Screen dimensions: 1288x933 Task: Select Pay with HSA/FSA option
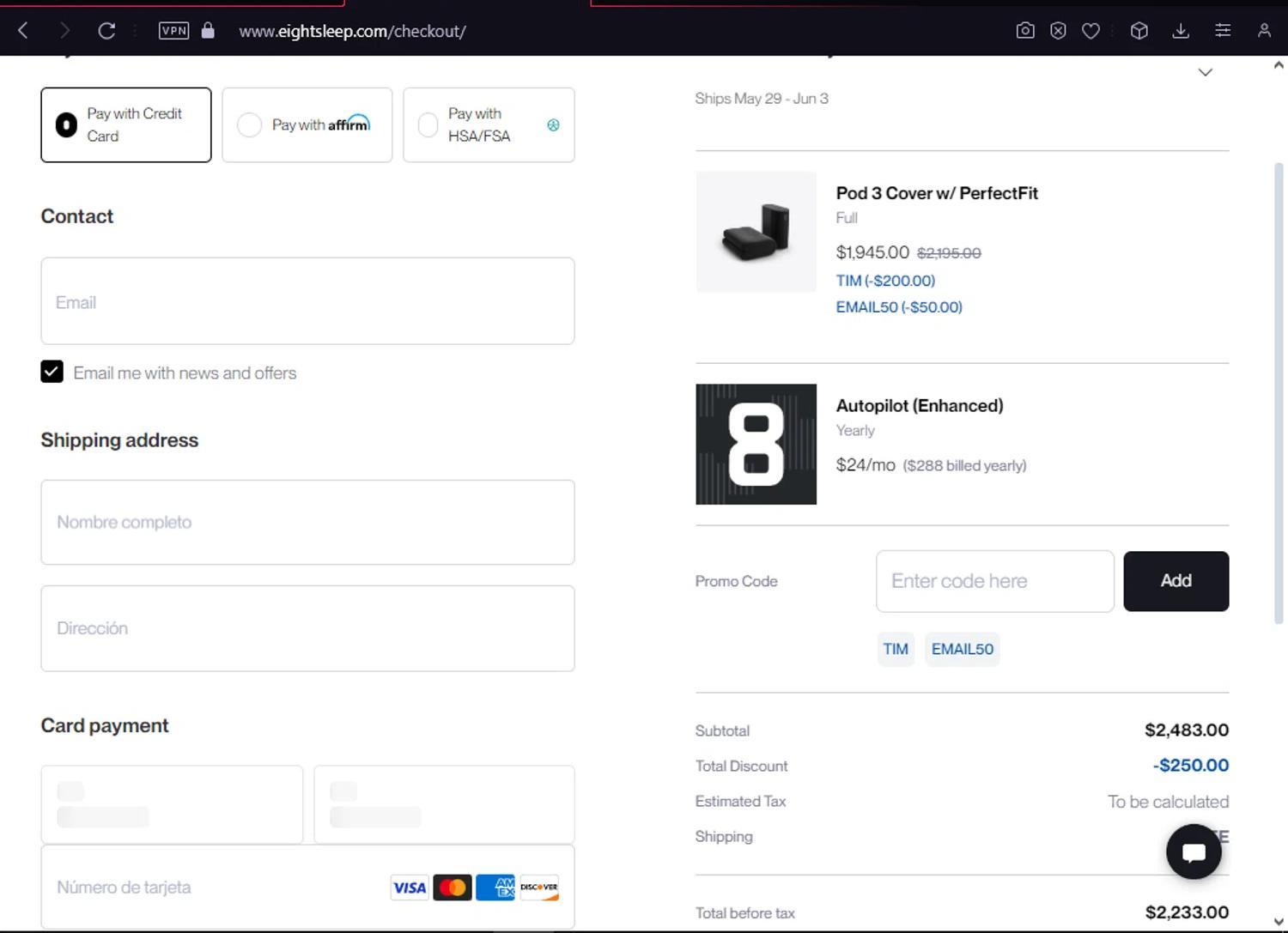tap(489, 124)
